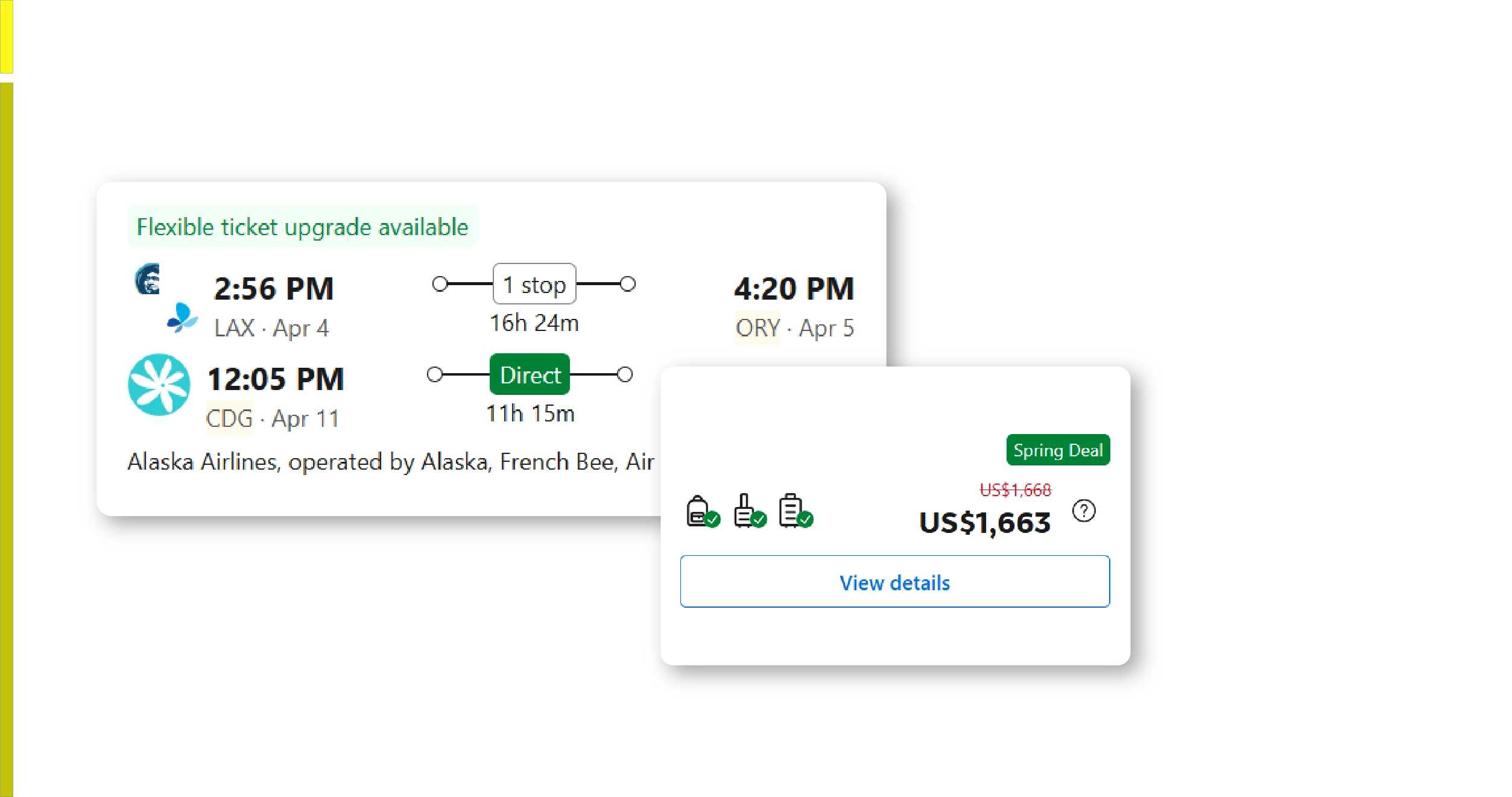Click Flexible ticket upgrade available label

point(302,227)
